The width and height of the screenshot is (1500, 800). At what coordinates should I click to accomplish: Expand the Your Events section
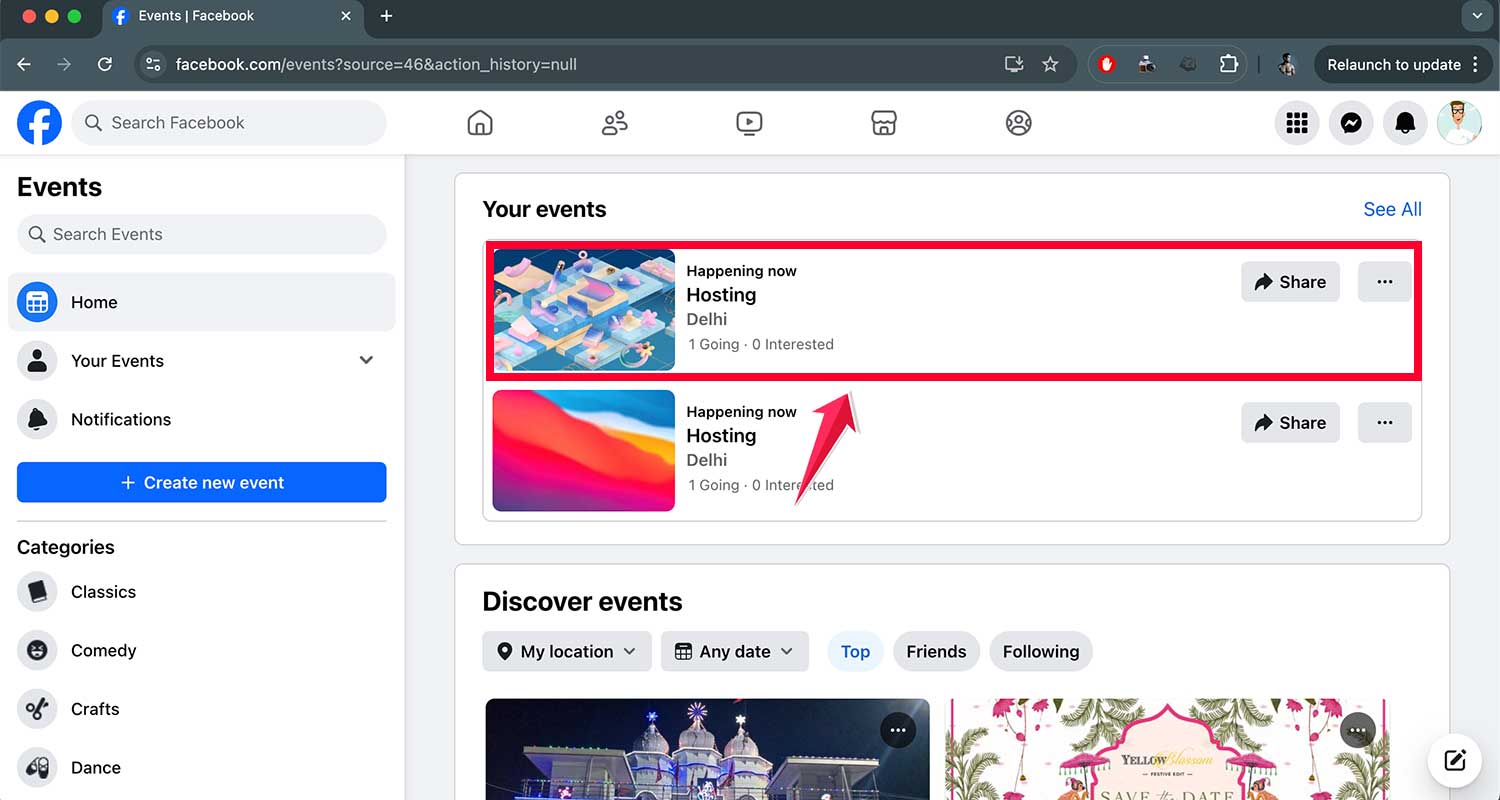[x=366, y=360]
